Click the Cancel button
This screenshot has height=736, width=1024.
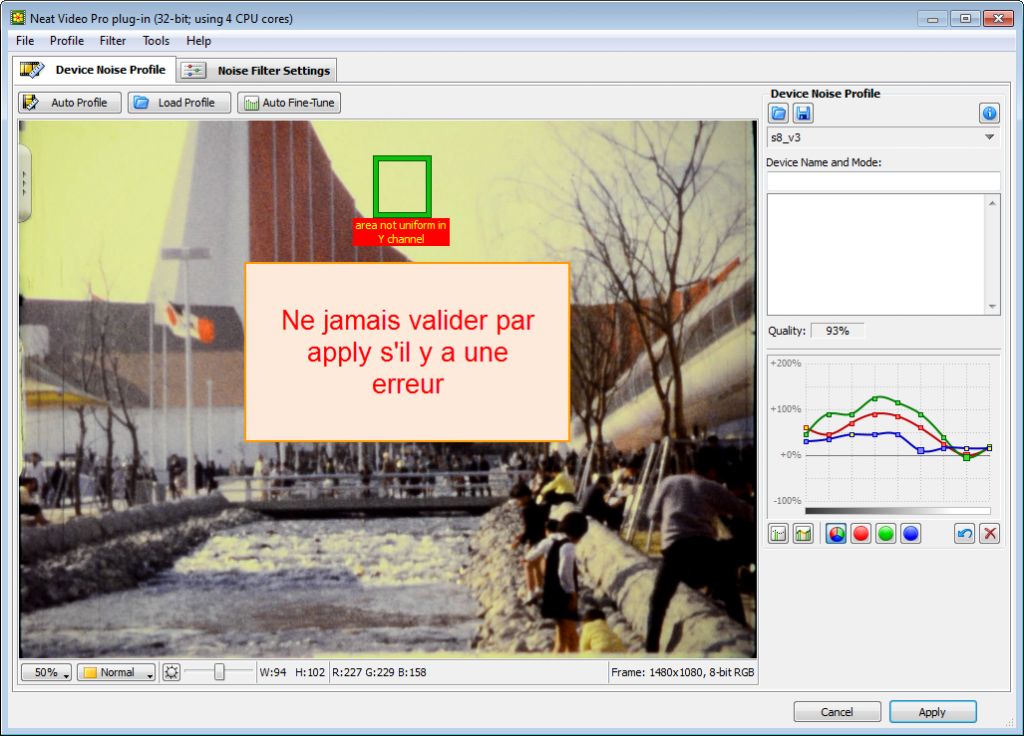pyautogui.click(x=837, y=712)
